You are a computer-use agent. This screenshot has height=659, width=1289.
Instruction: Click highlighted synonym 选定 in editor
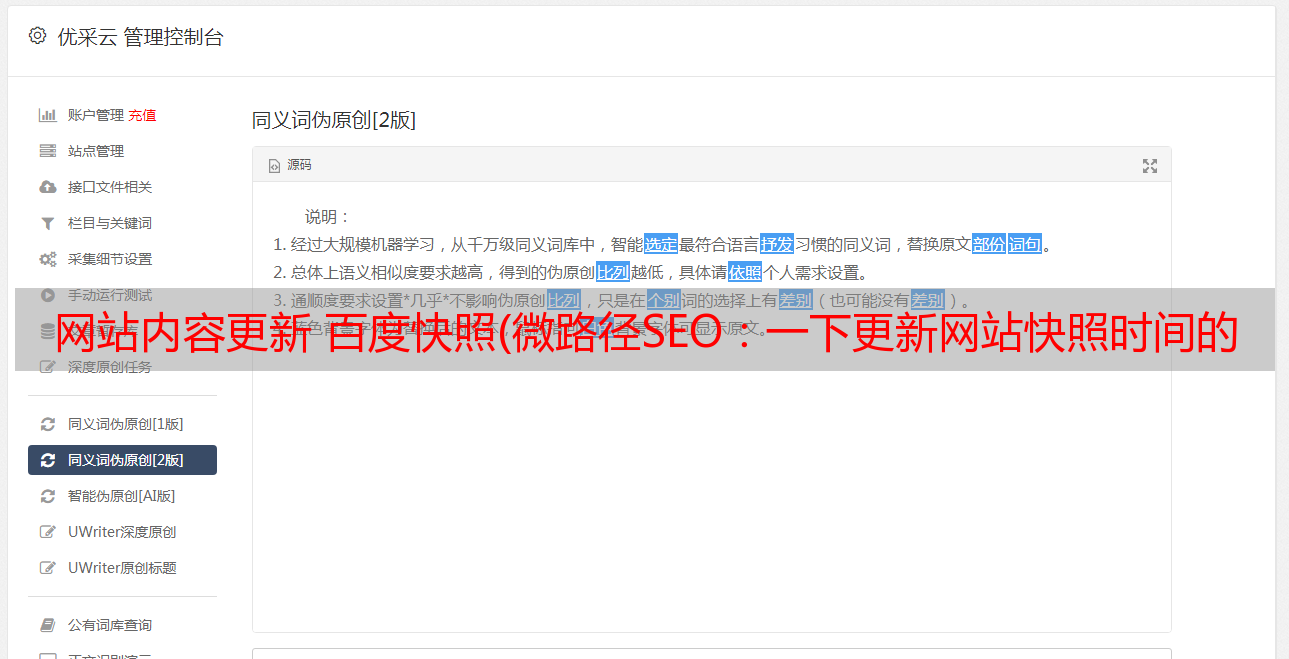(x=661, y=244)
